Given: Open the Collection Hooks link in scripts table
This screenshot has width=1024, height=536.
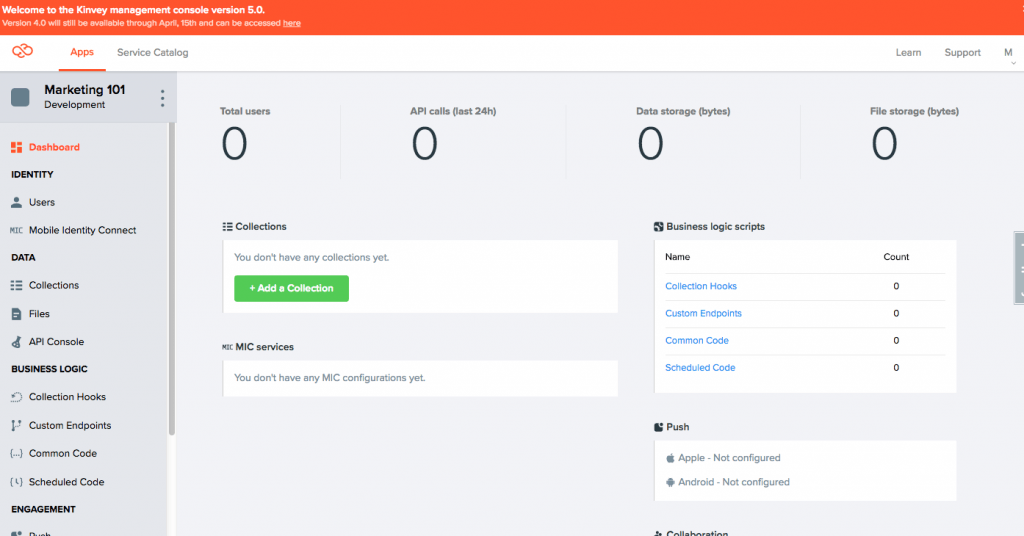Looking at the screenshot, I should click(x=701, y=286).
